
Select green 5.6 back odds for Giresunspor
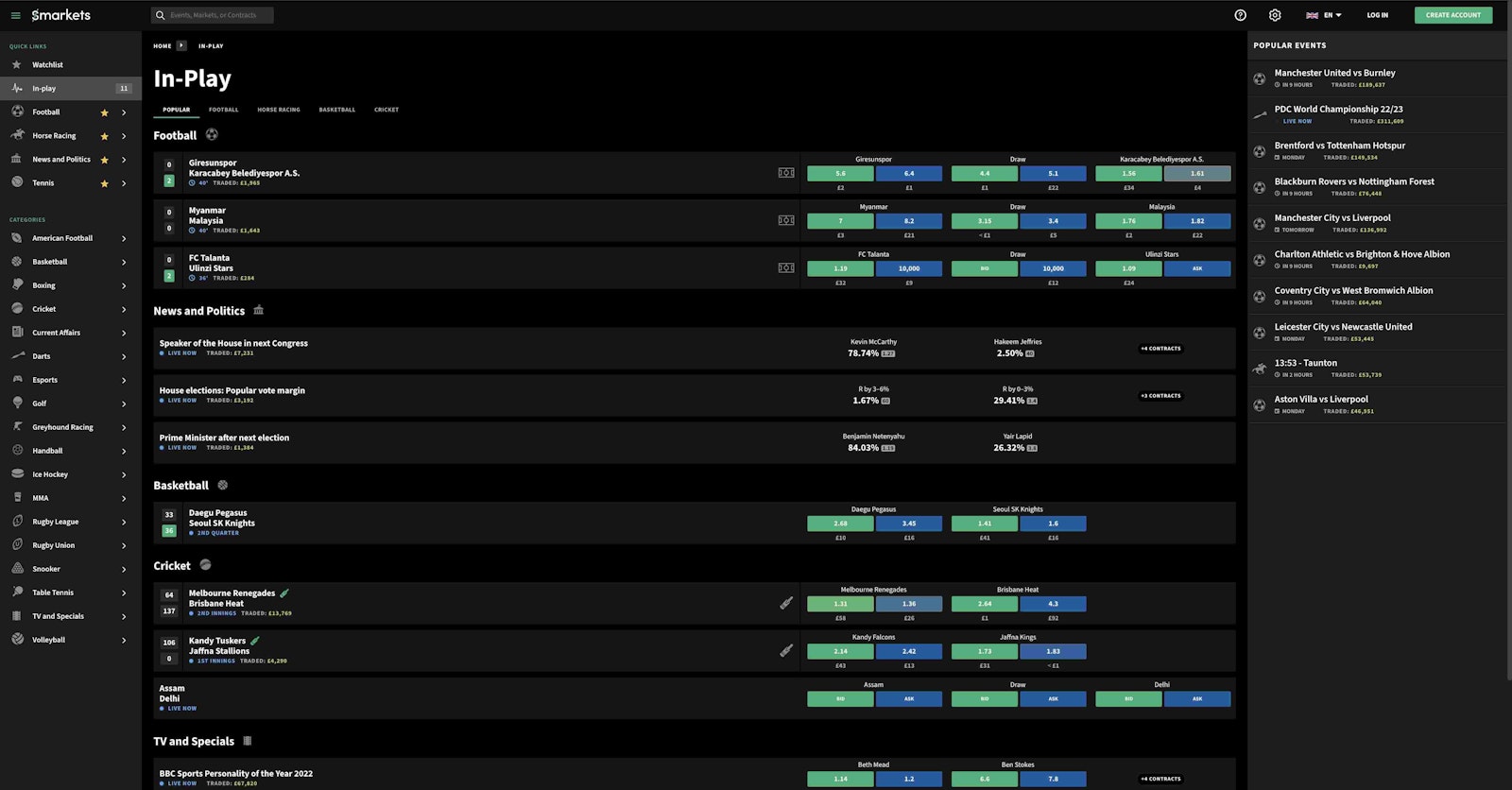point(840,173)
